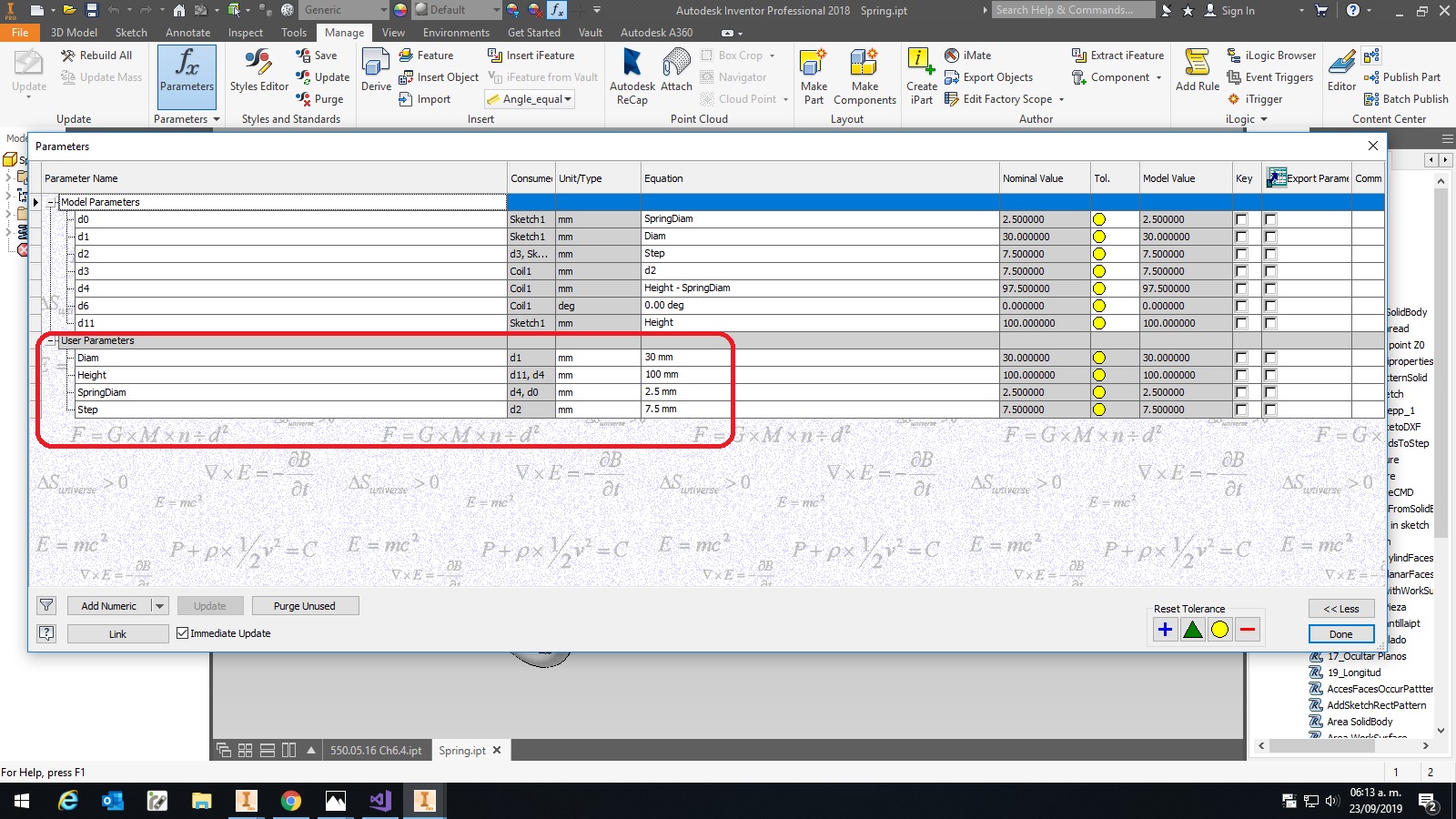Switch to the Sketch ribbon tab
Screen dimensions: 1456x819
pyautogui.click(x=131, y=32)
